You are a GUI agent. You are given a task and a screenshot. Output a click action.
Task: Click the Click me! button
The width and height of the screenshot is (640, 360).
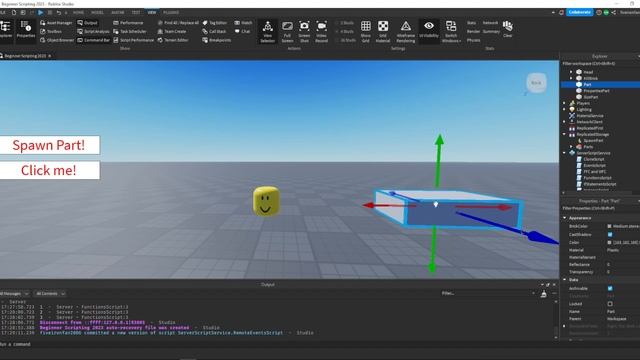coord(49,170)
